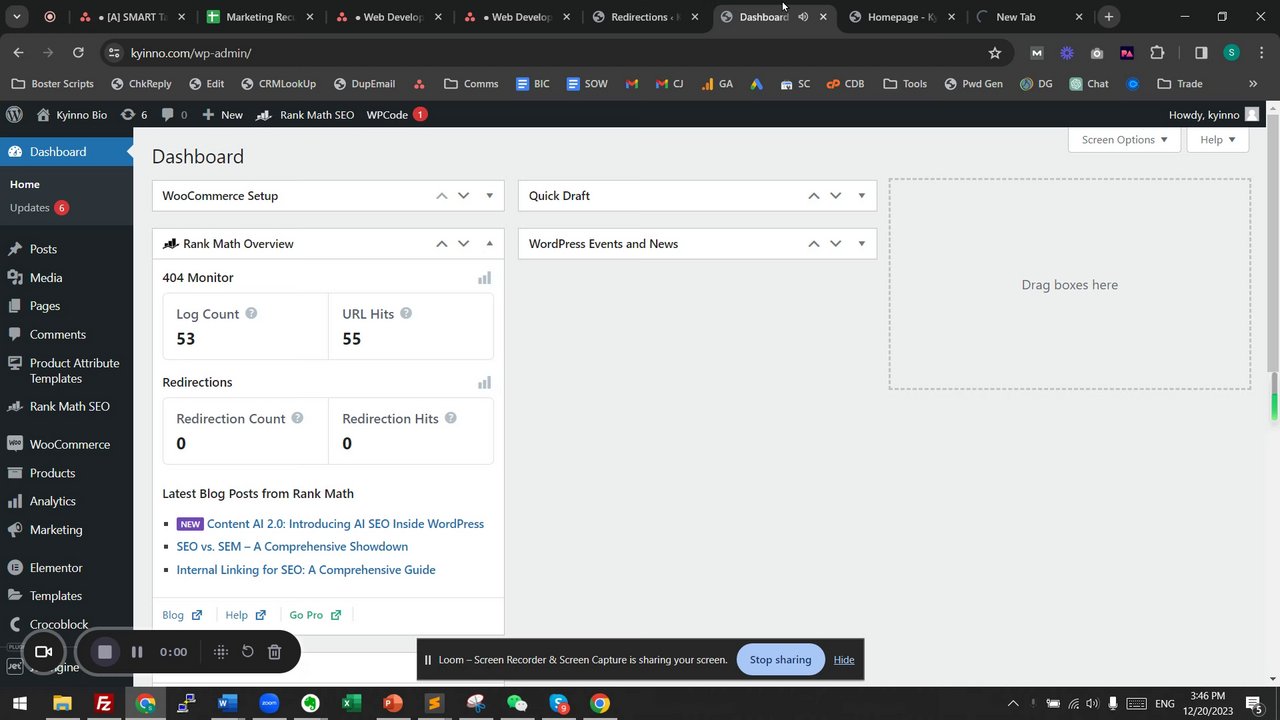Expand the Screen Options panel

pyautogui.click(x=1124, y=139)
